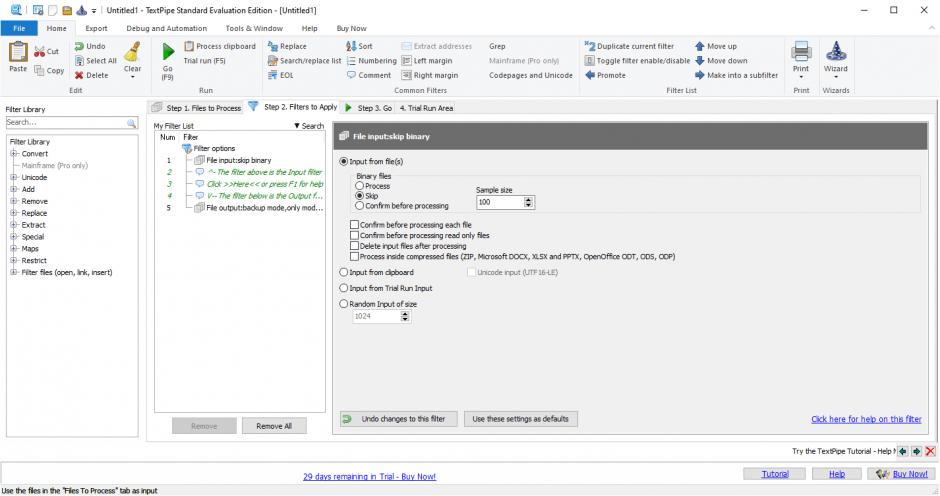Expand the Maps library node

pyautogui.click(x=13, y=248)
